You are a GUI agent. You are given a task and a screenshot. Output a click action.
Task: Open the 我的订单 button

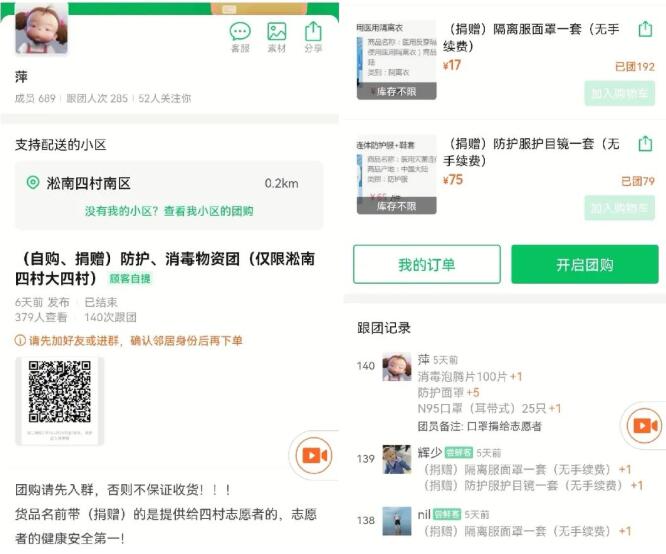426,265
